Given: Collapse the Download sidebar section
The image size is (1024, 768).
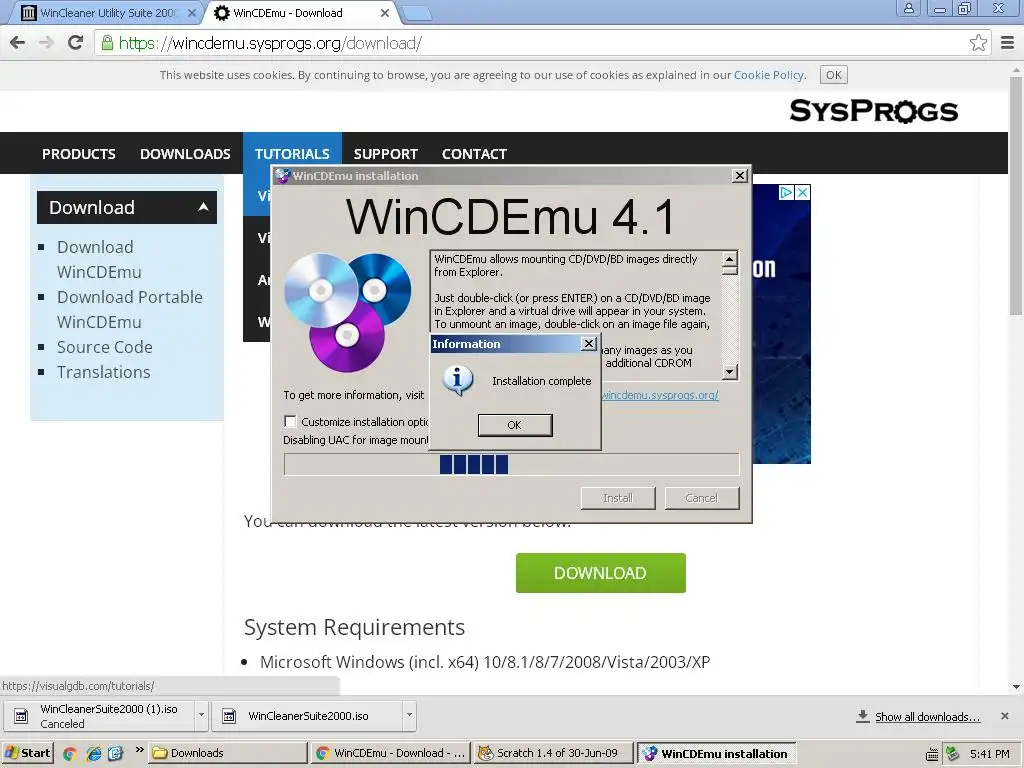Looking at the screenshot, I should (x=203, y=207).
